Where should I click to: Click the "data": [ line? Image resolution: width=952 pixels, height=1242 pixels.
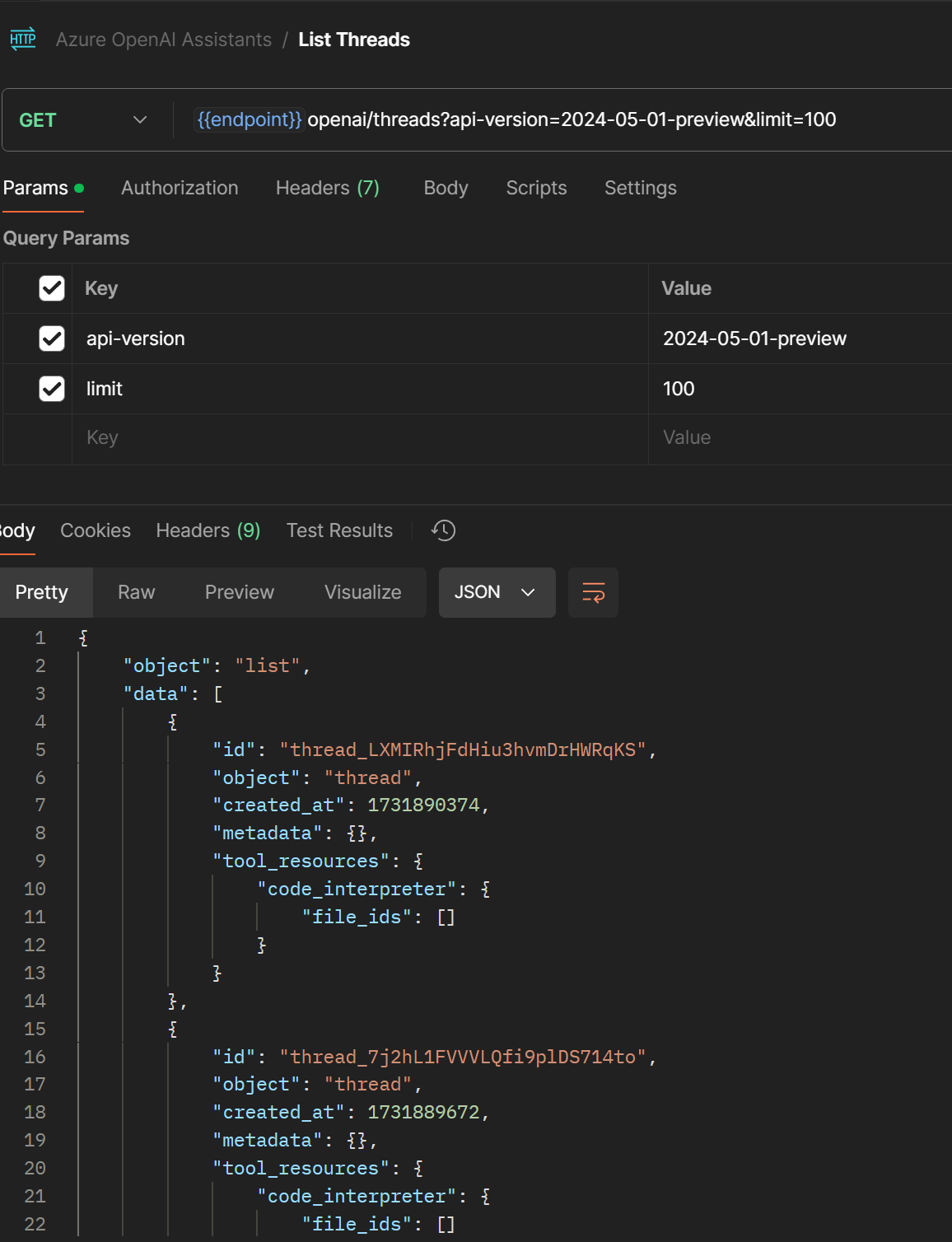tap(173, 693)
